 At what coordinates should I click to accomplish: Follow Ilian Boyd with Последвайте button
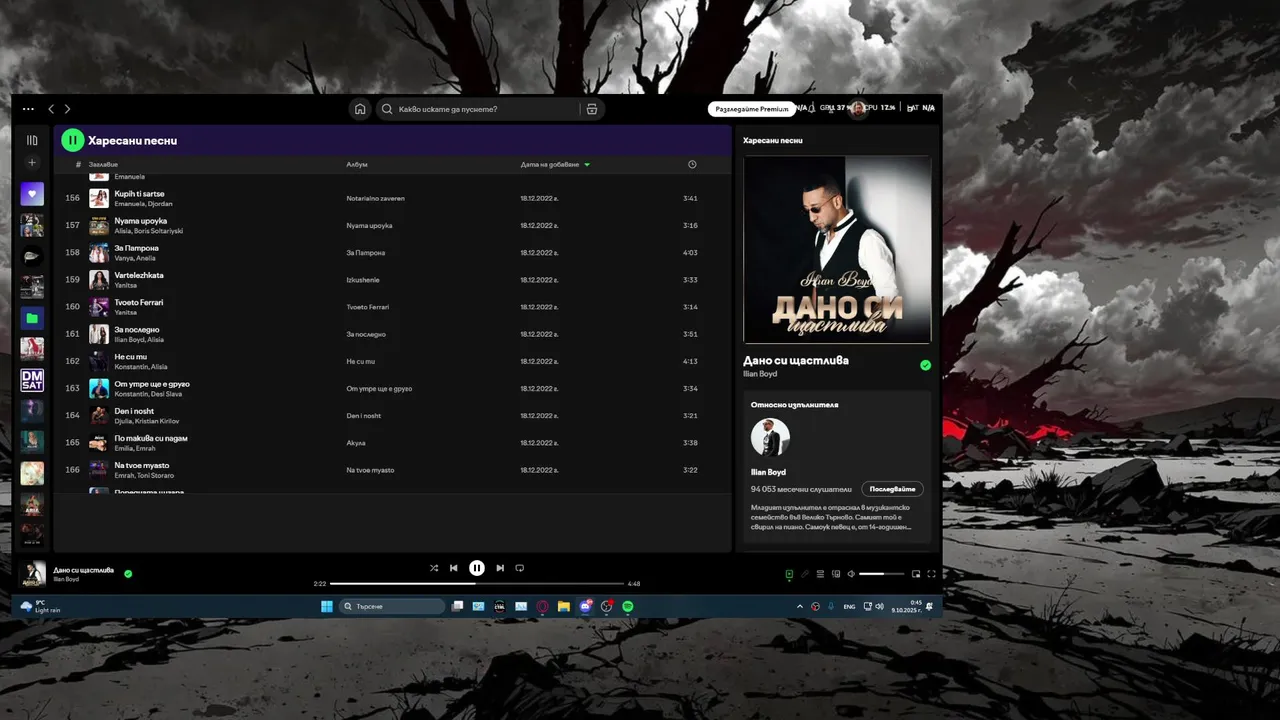point(892,489)
